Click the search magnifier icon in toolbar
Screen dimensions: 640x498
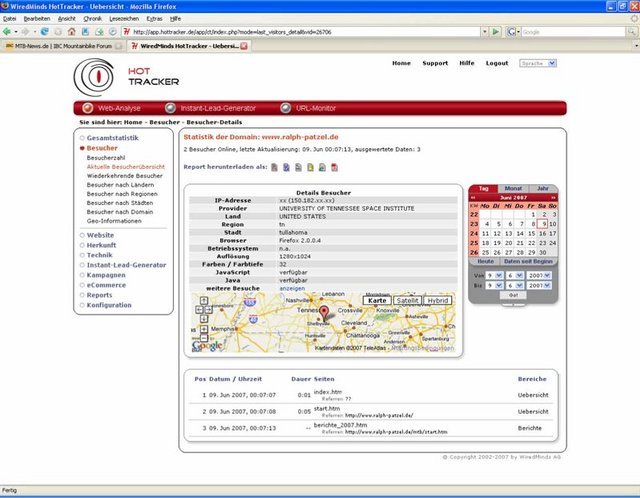(632, 31)
